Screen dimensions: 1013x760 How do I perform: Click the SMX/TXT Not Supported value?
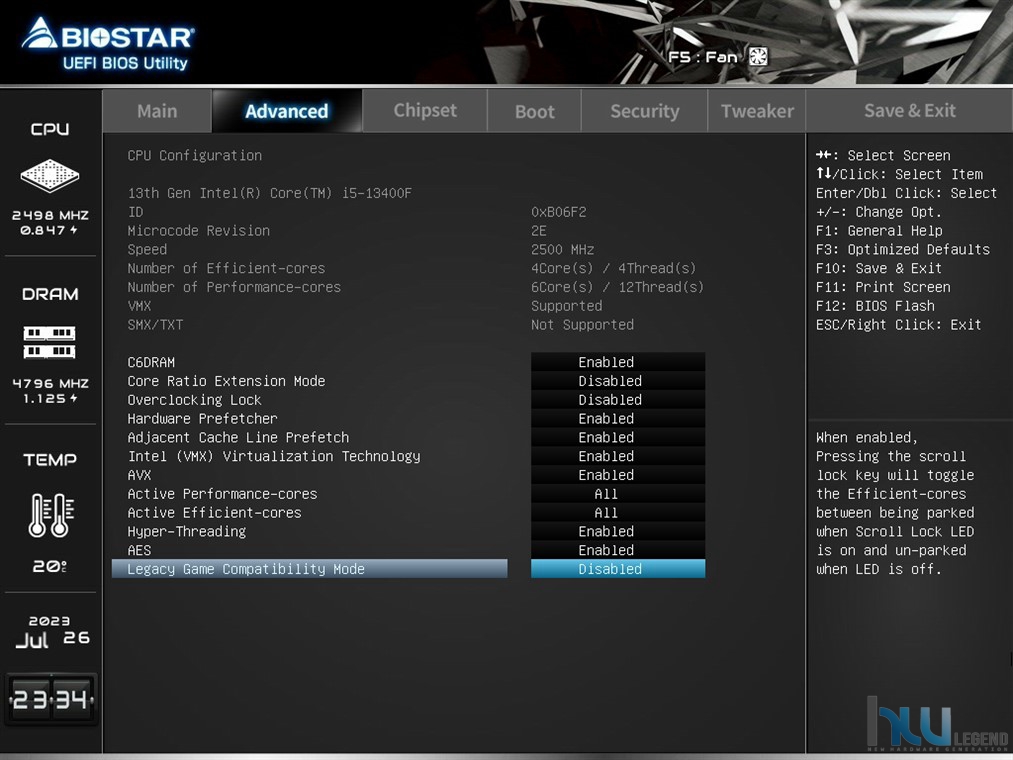(x=582, y=325)
